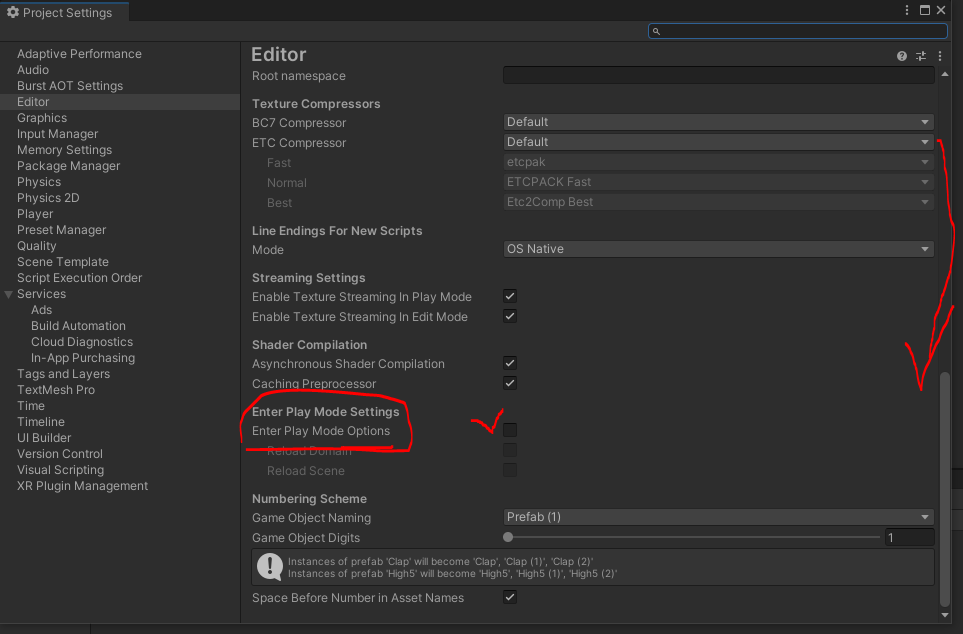This screenshot has height=634, width=963.
Task: Open the Editor help reference icon
Action: pyautogui.click(x=902, y=57)
